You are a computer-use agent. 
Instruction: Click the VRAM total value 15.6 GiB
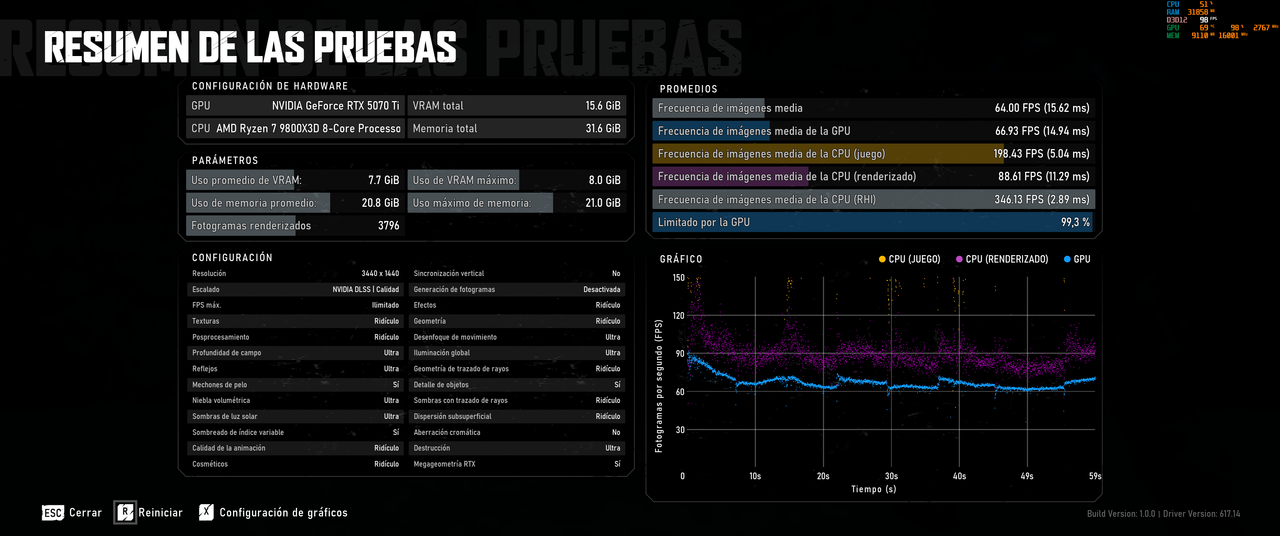tap(603, 106)
